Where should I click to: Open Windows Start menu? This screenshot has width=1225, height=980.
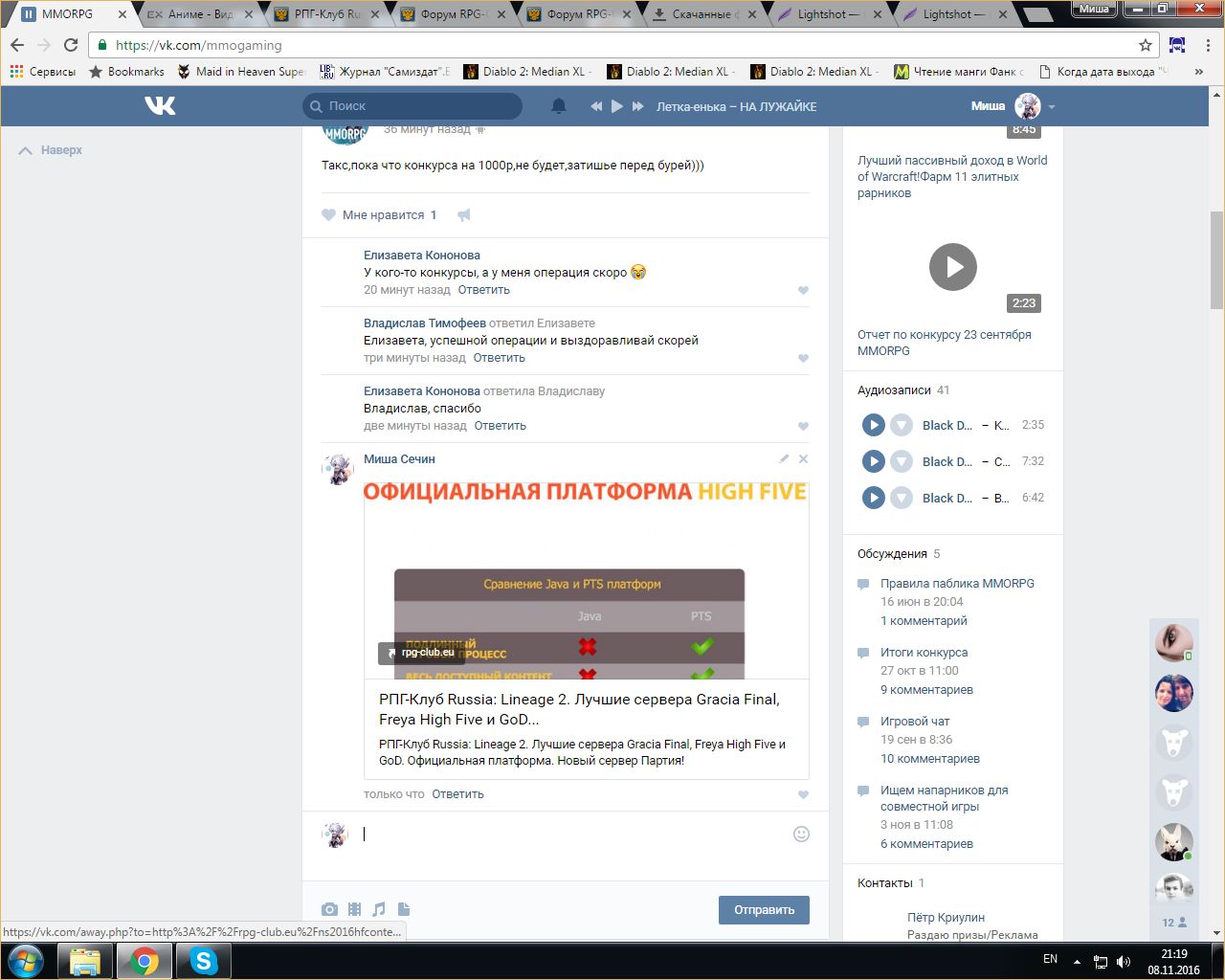[26, 960]
